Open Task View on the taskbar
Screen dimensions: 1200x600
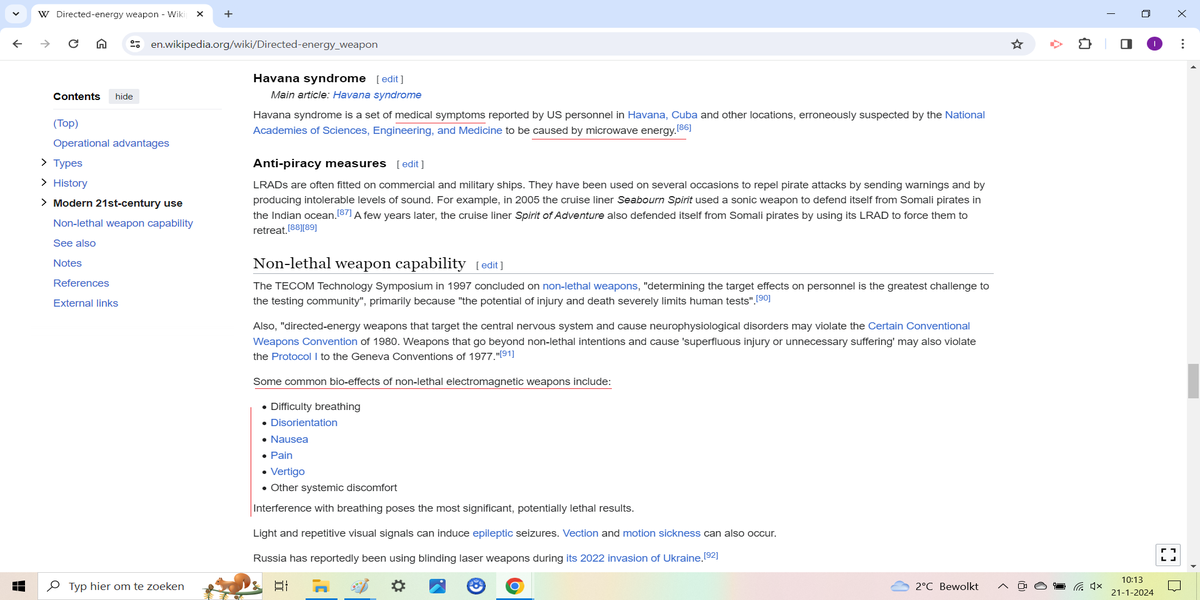tap(281, 586)
